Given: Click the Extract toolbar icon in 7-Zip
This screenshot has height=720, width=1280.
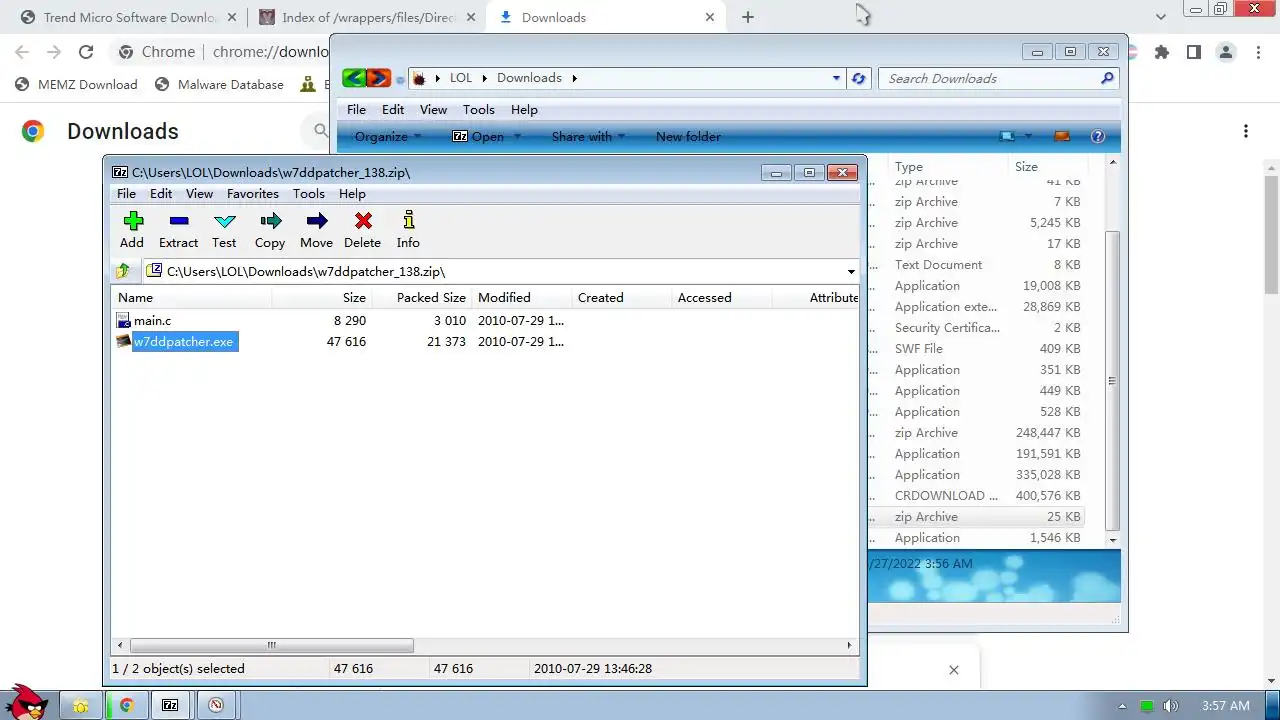Looking at the screenshot, I should tap(179, 221).
